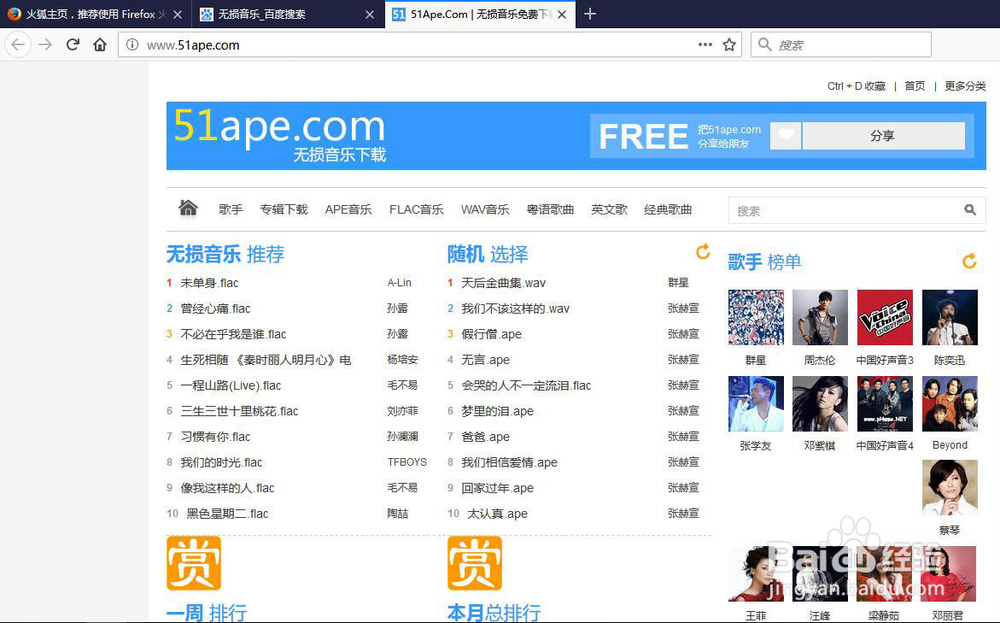1000x623 pixels.
Task: Click the site 搜索 input field
Action: coord(845,210)
